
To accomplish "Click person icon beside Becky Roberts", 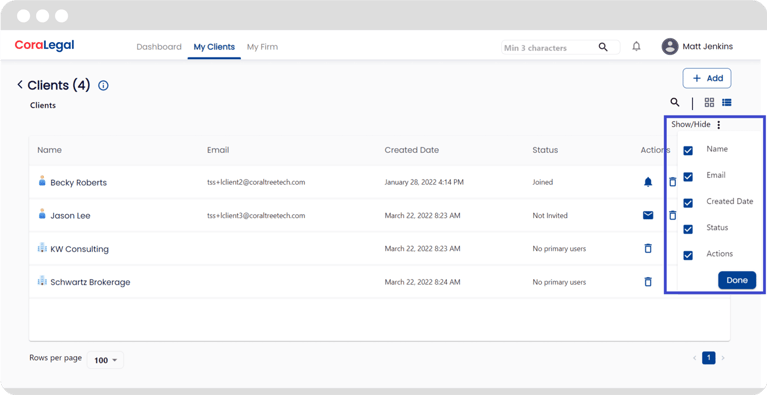I will pos(42,181).
